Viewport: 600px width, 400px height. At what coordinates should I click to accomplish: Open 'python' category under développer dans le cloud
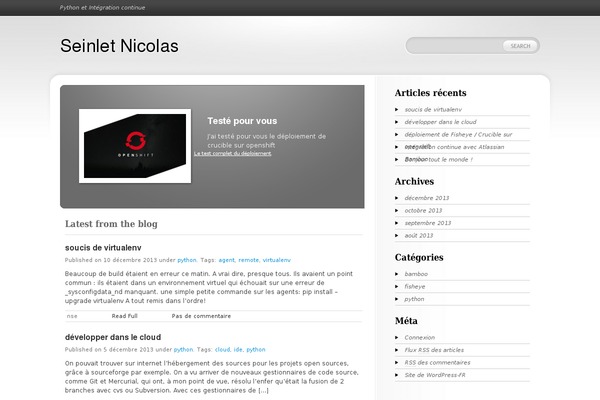tap(183, 349)
